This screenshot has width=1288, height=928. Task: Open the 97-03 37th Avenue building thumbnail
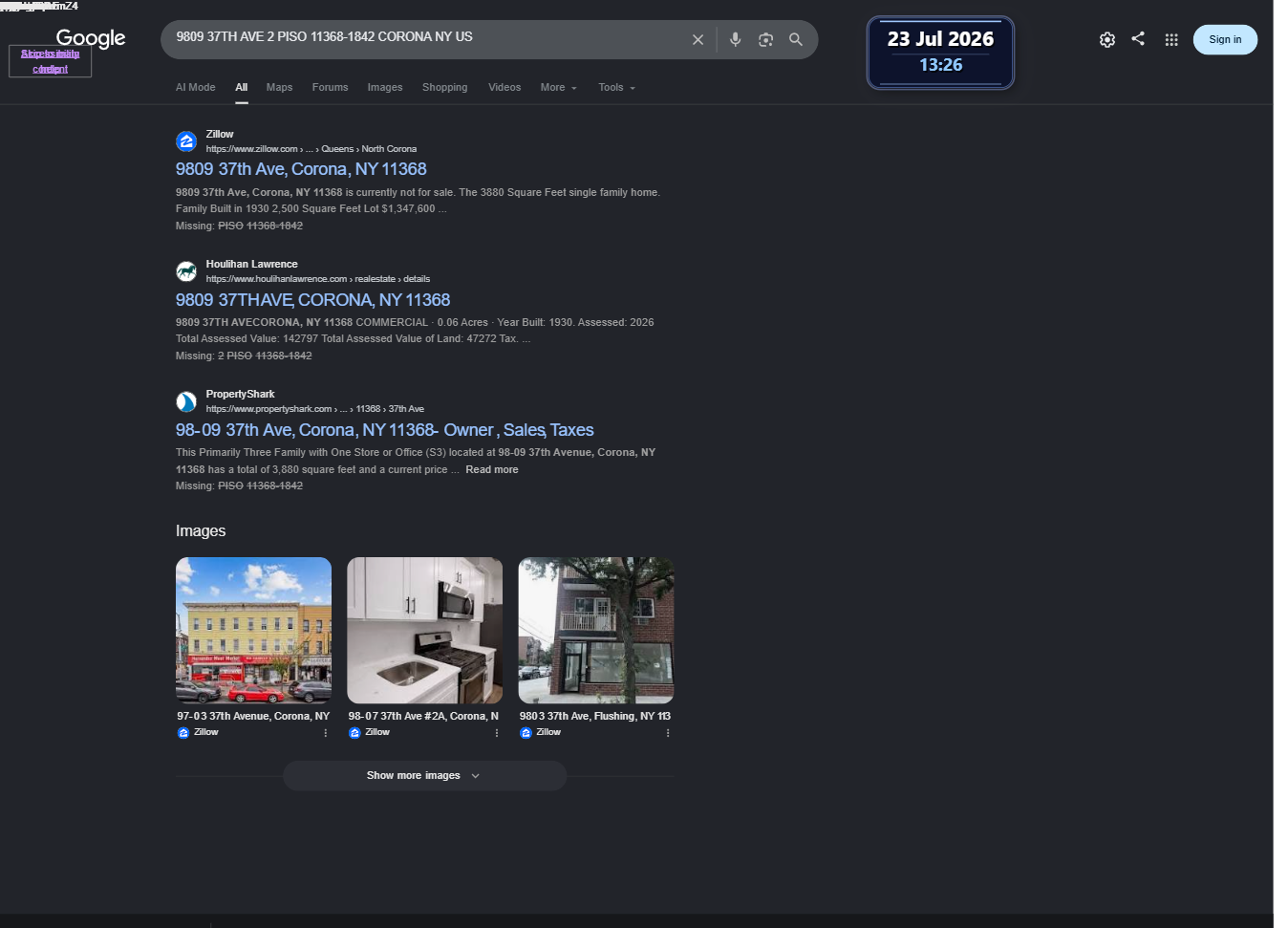[x=253, y=631]
